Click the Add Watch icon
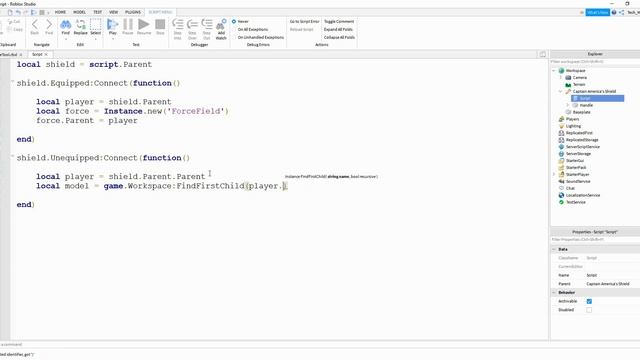The height and width of the screenshot is (360, 640). (221, 24)
